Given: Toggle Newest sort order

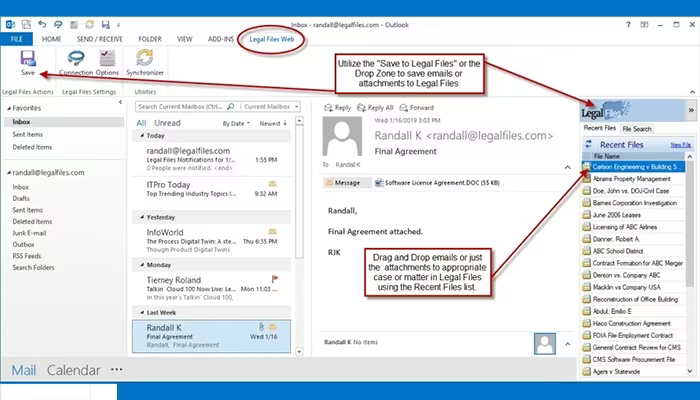Looking at the screenshot, I should [273, 124].
